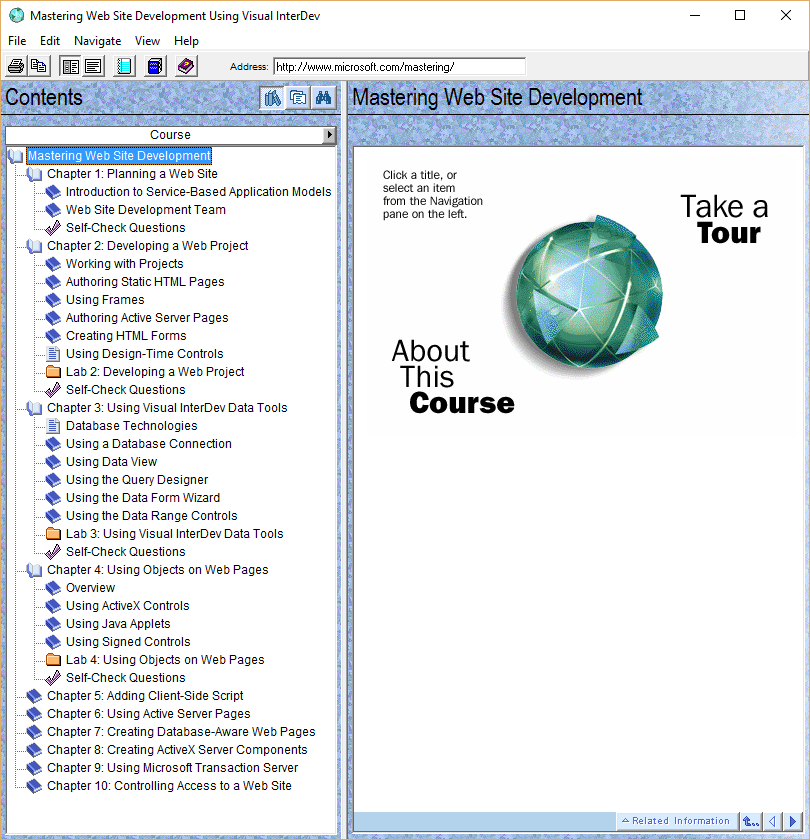810x840 pixels.
Task: Open Using the Data Range Controls
Action: 152,516
